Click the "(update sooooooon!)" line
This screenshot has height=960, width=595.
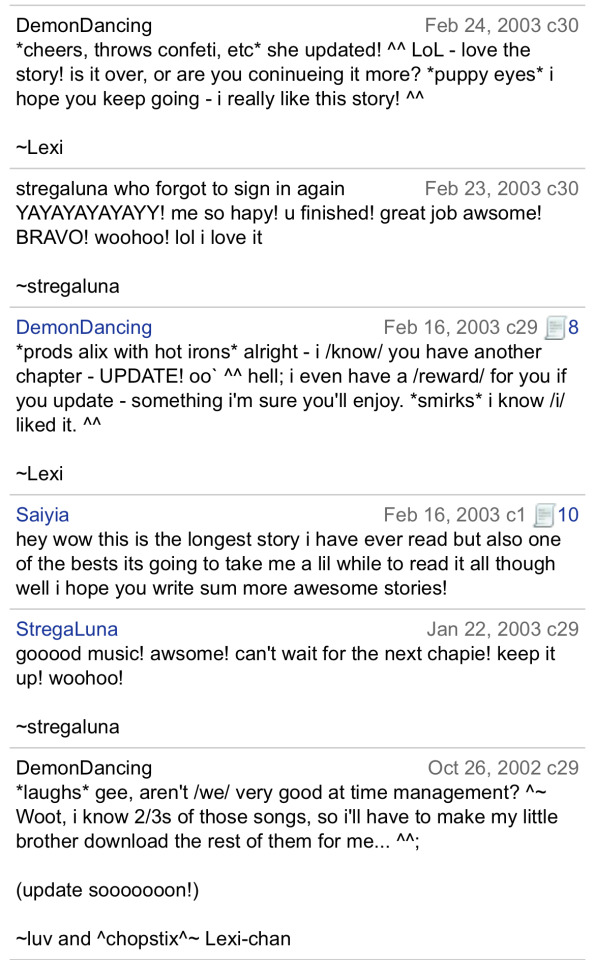107,890
